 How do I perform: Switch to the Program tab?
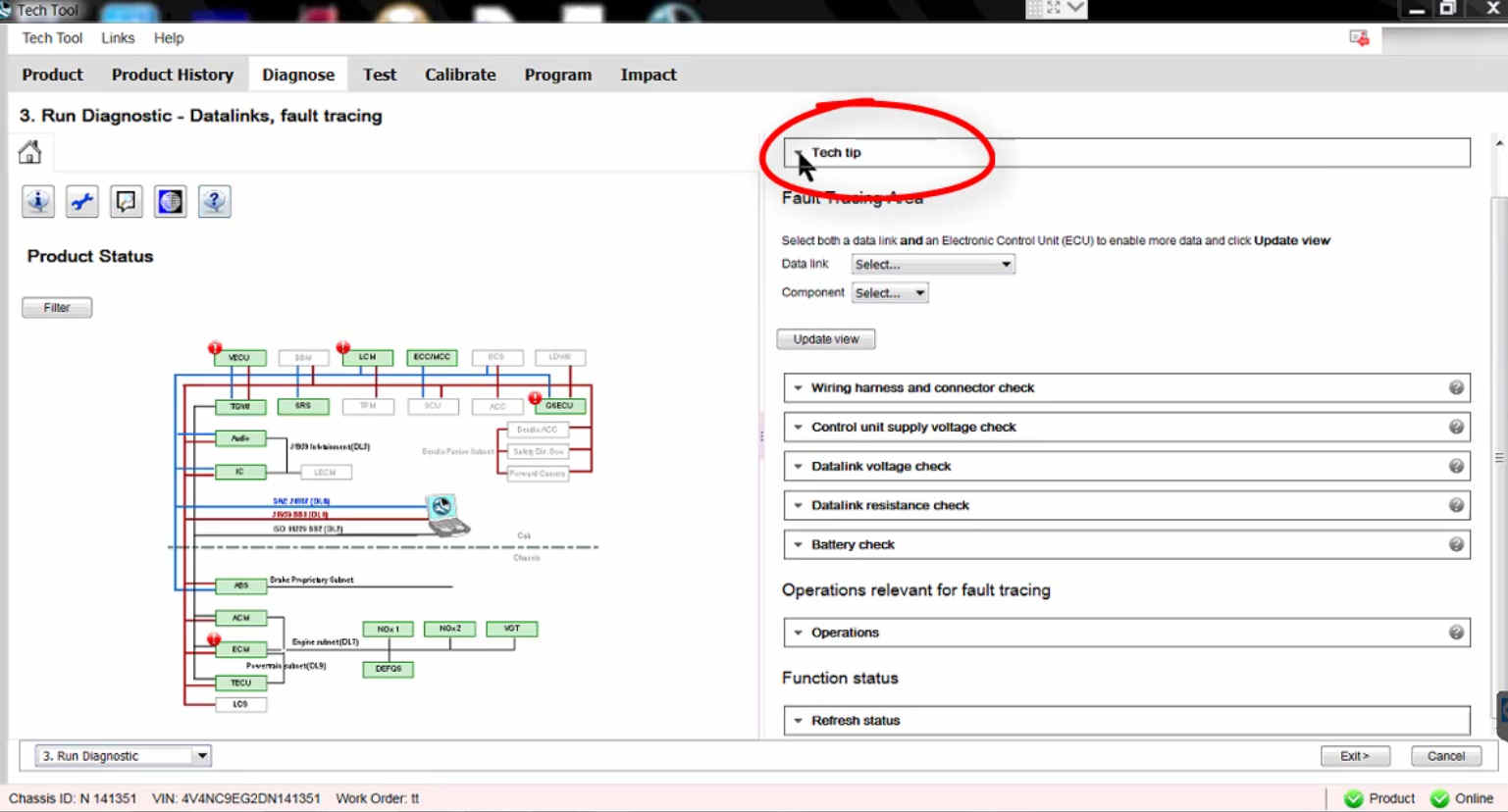(x=558, y=75)
